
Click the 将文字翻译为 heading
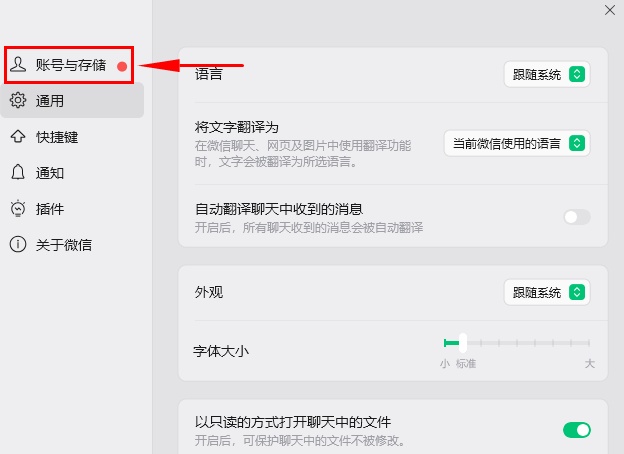237,127
